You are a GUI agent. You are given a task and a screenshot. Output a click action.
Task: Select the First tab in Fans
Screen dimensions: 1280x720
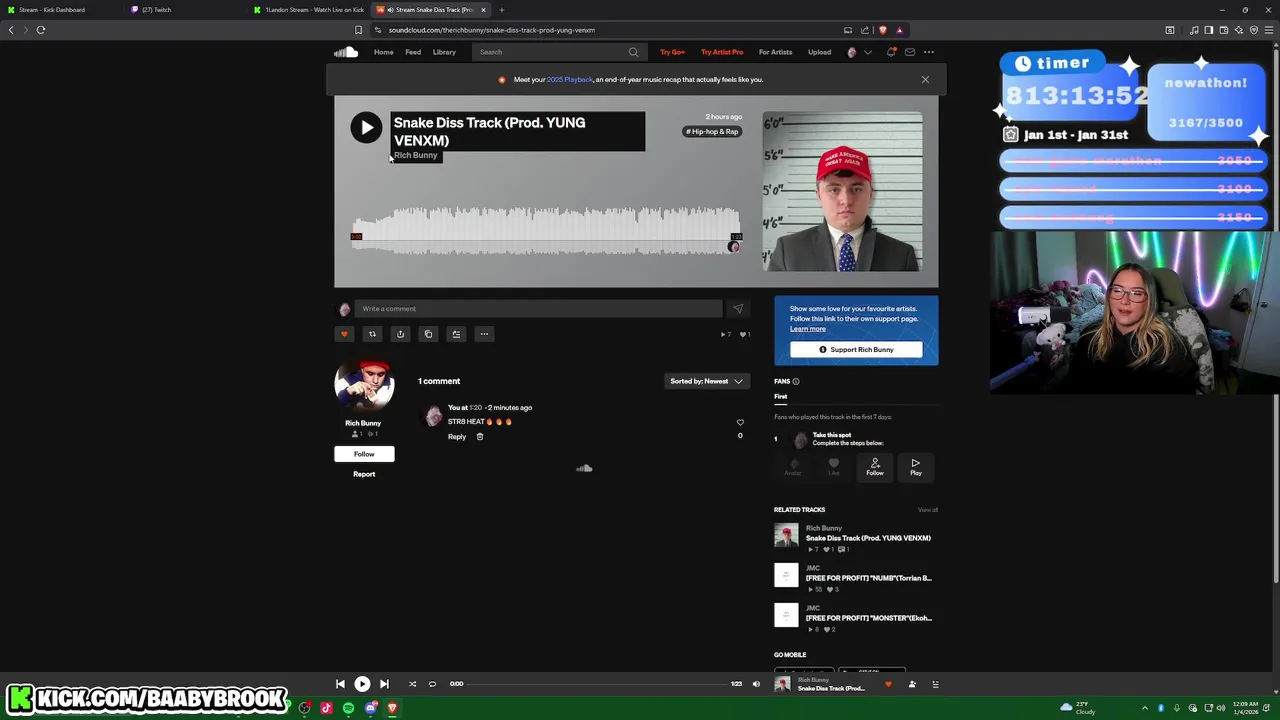click(x=781, y=397)
